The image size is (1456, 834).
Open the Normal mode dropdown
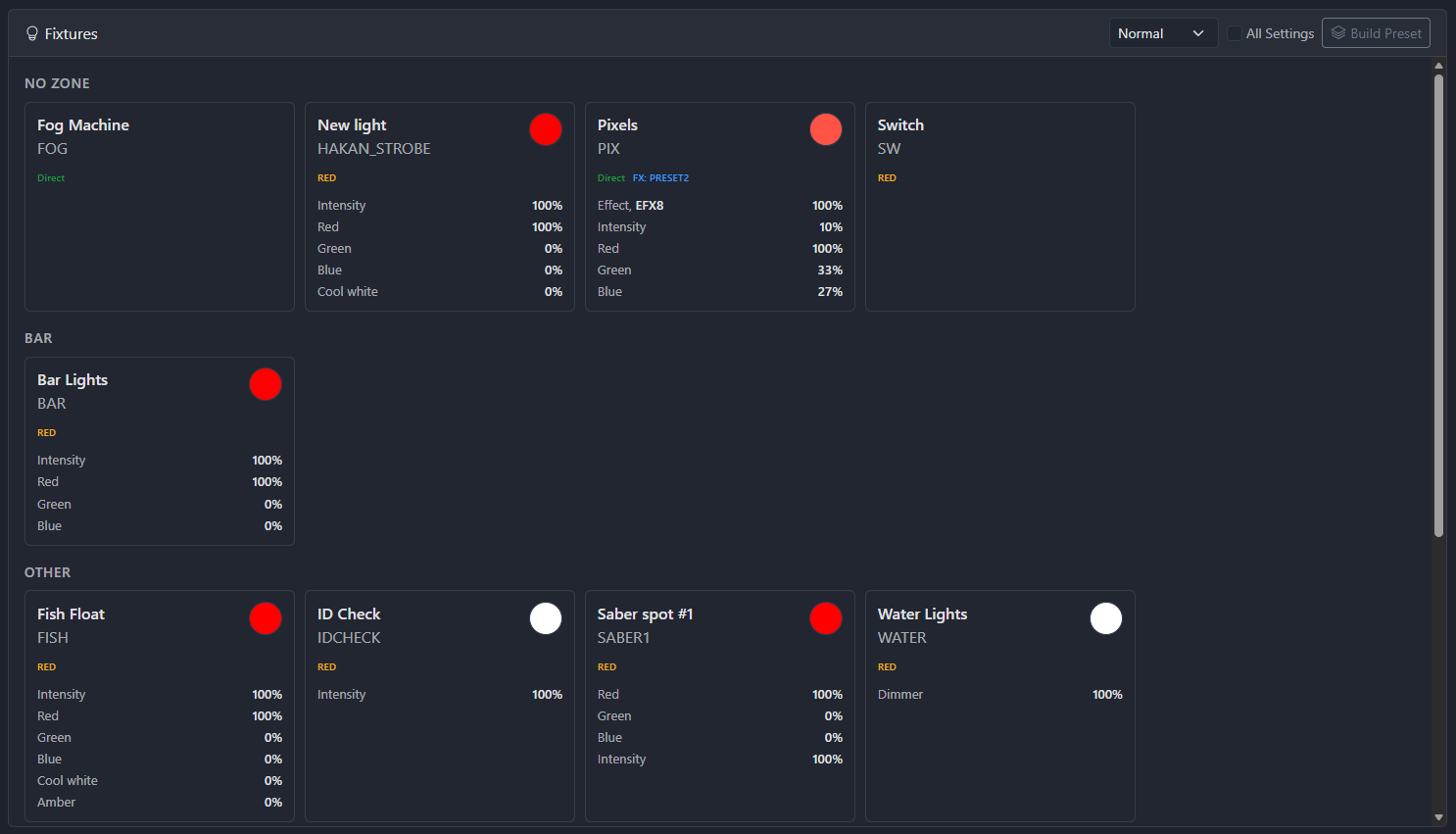point(1162,33)
